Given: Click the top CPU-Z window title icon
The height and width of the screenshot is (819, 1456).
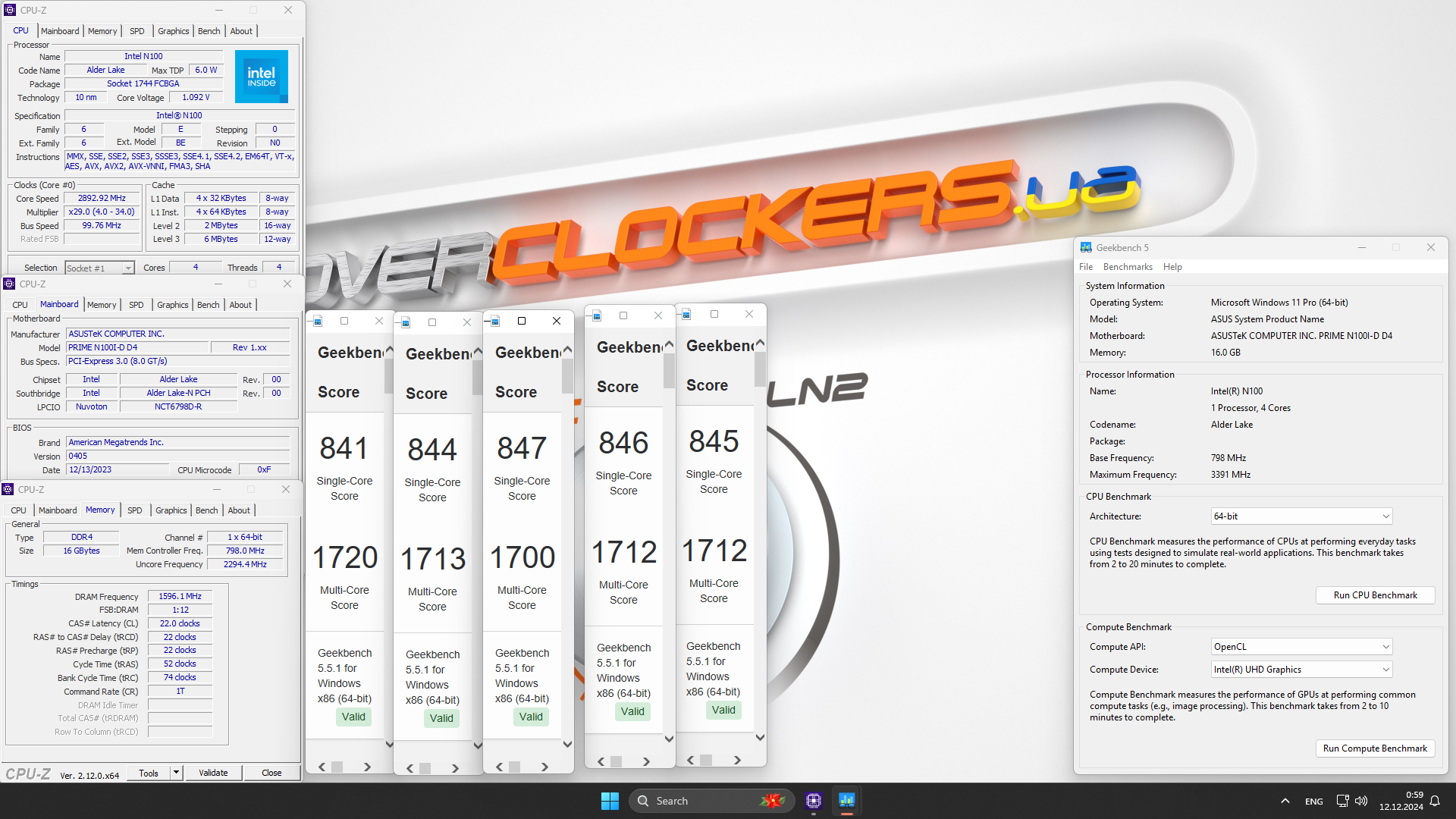Looking at the screenshot, I should 10,10.
